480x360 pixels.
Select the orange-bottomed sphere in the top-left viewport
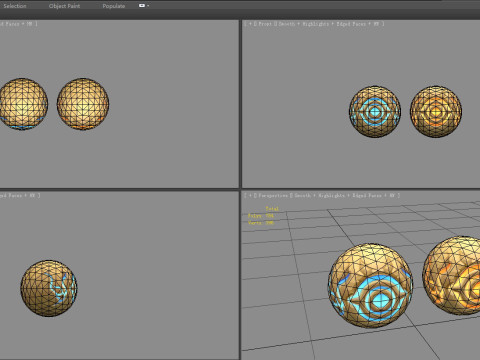pos(83,104)
